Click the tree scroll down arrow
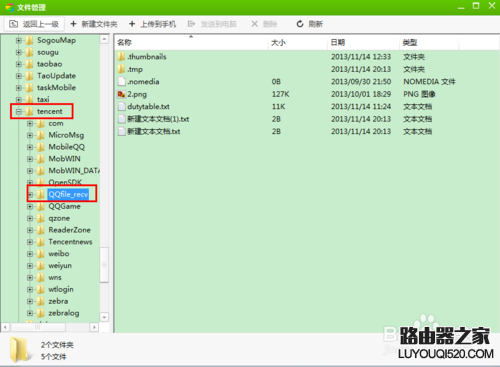The width and height of the screenshot is (500, 367). [x=104, y=317]
